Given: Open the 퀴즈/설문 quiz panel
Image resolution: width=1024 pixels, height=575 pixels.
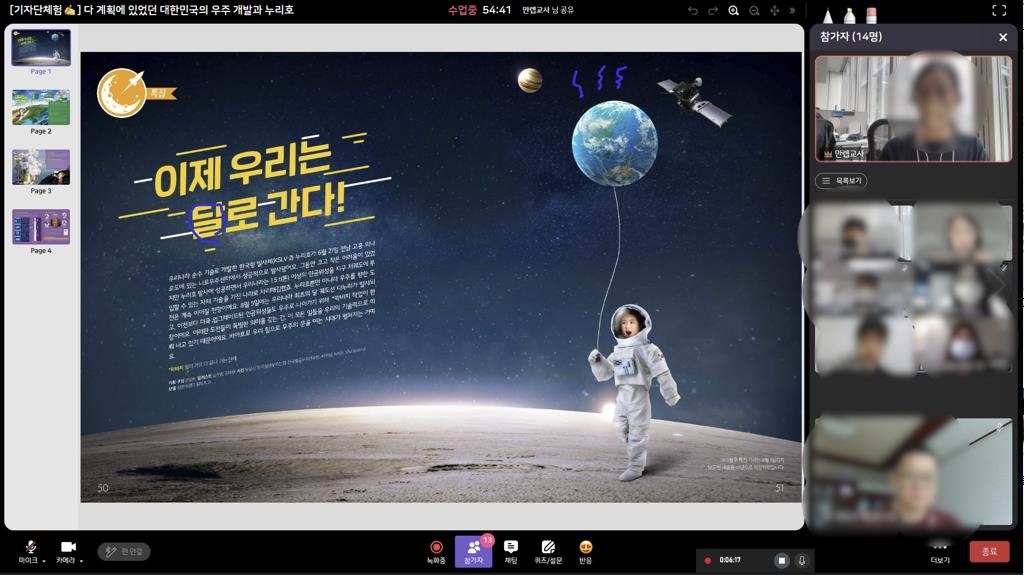Looking at the screenshot, I should [548, 550].
